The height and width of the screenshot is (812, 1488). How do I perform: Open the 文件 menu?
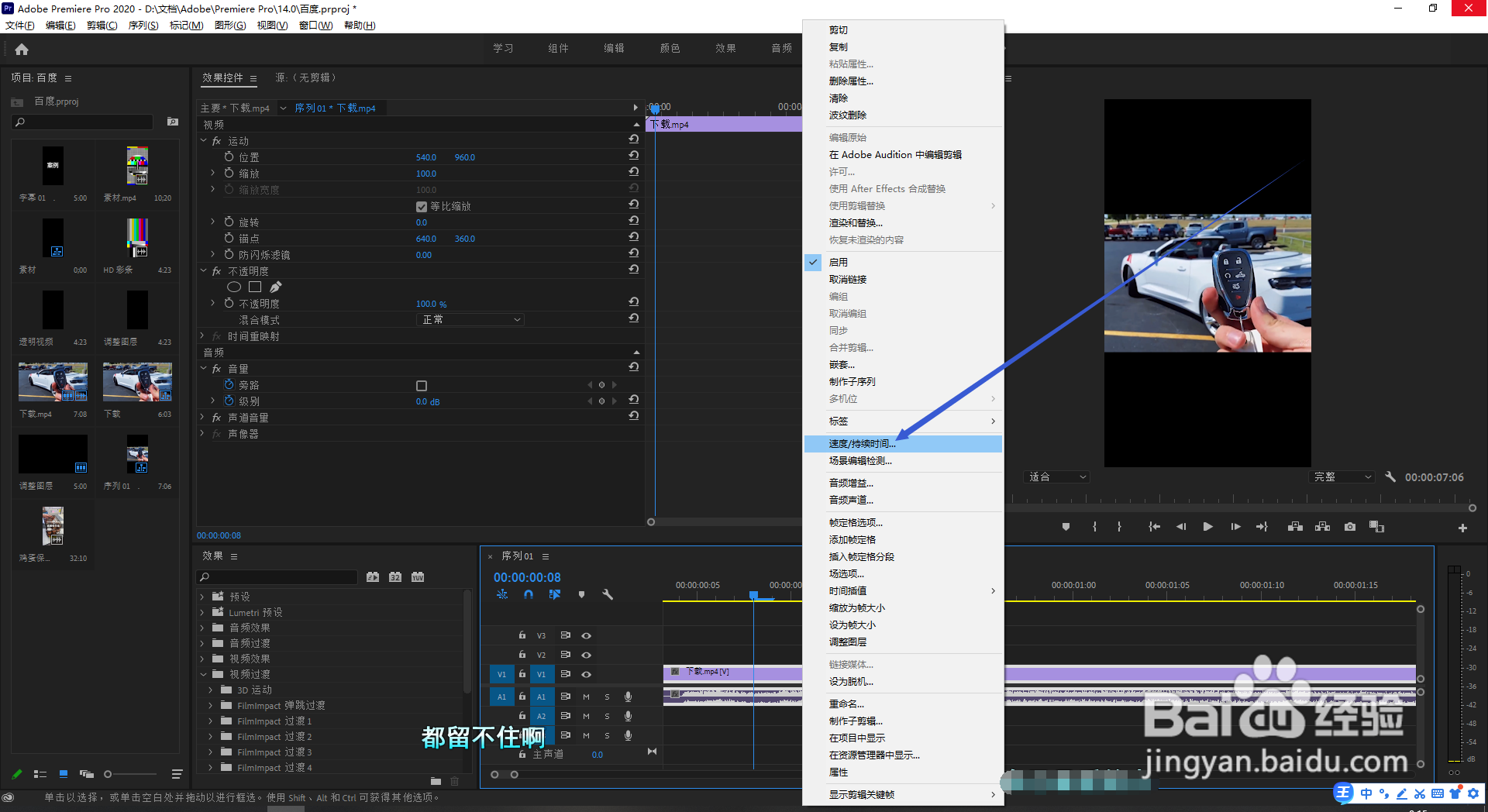[20, 26]
